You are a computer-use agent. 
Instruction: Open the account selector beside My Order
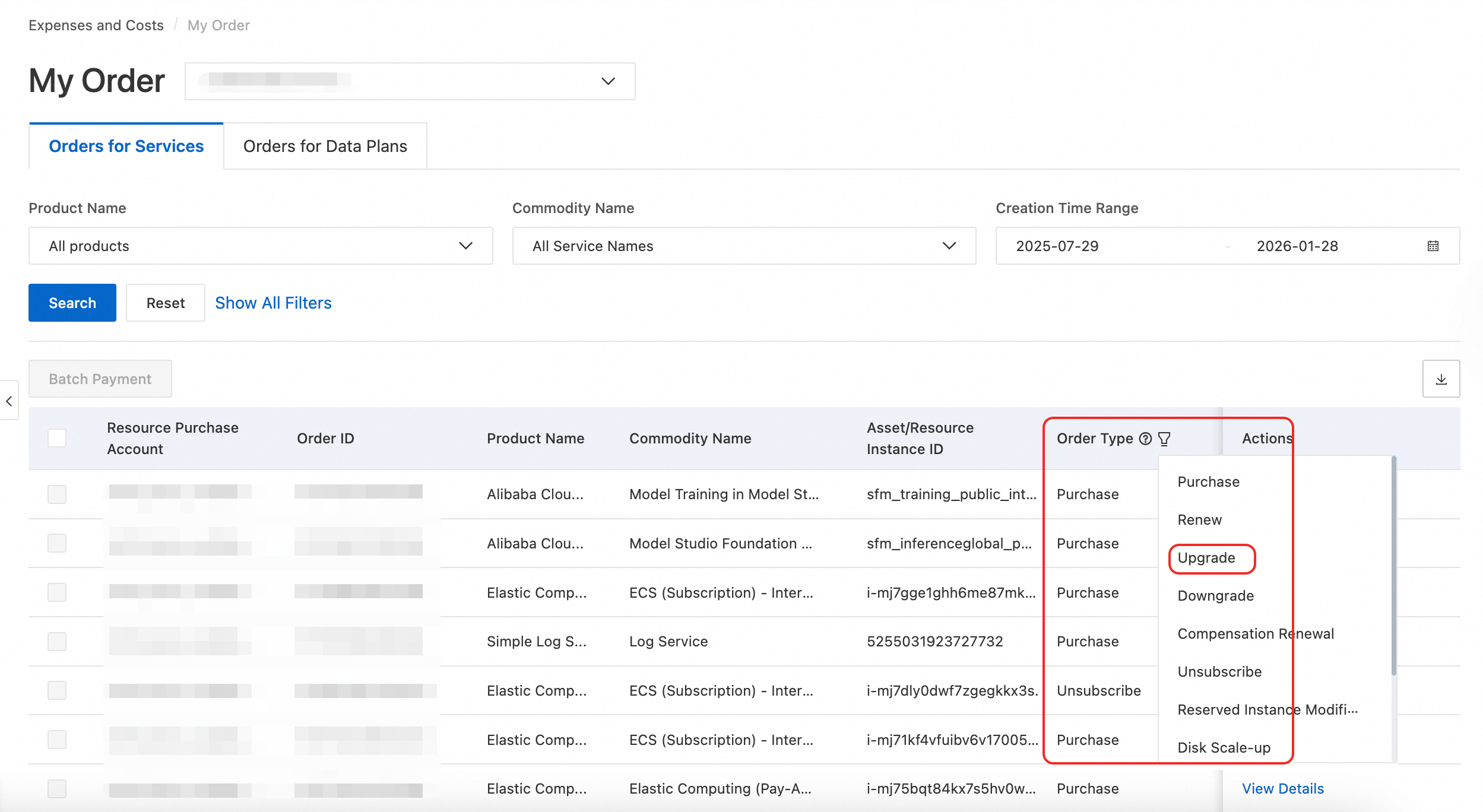click(x=410, y=81)
